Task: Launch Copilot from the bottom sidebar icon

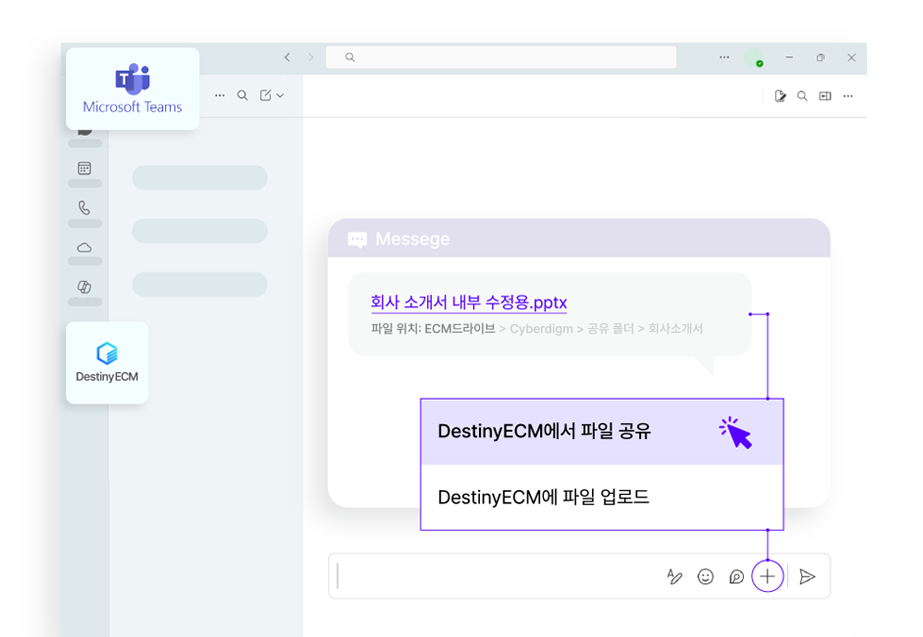Action: pyautogui.click(x=85, y=288)
